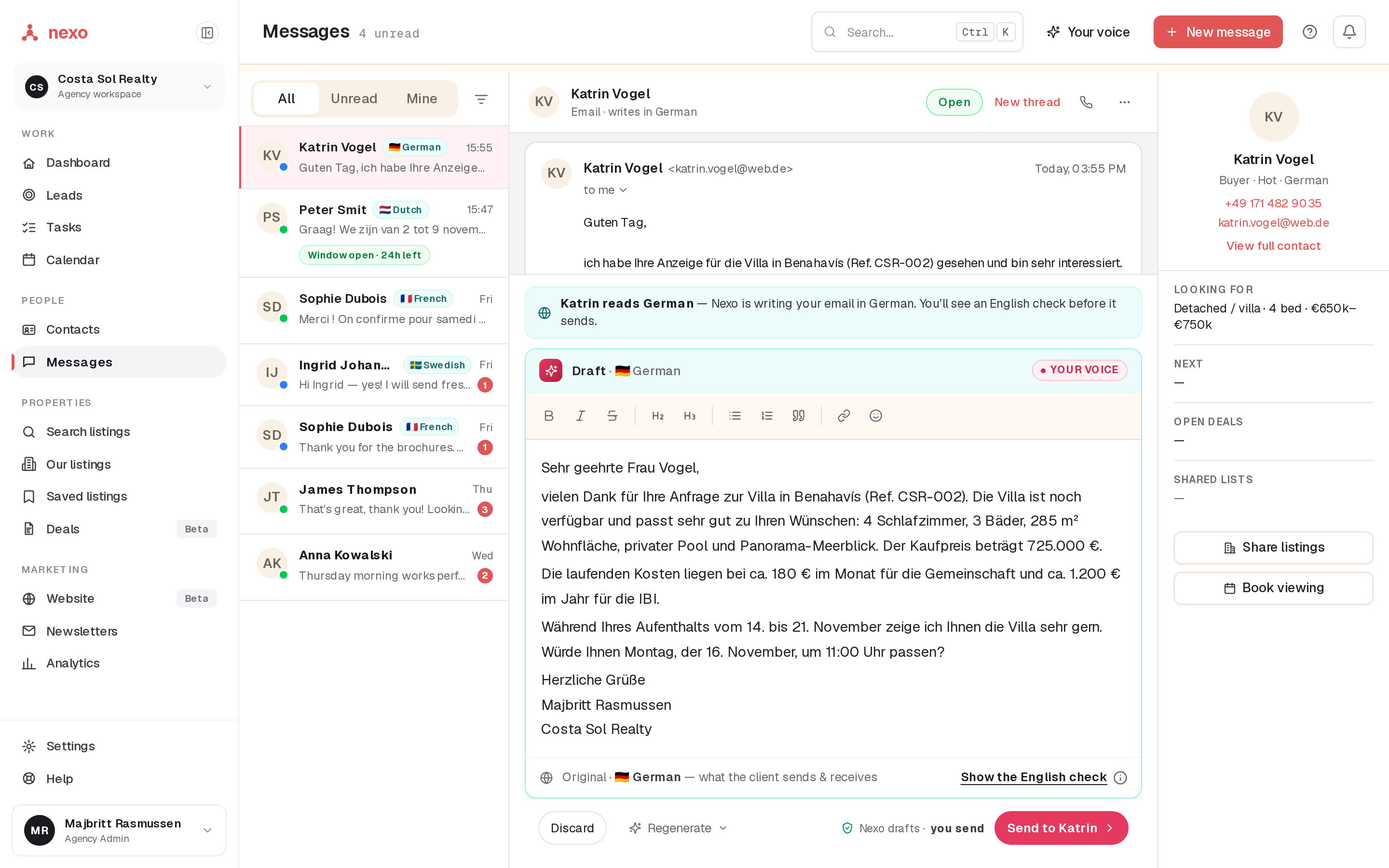Click katrin.vogel@web.de in contact panel
The height and width of the screenshot is (868, 1389).
pyautogui.click(x=1273, y=223)
